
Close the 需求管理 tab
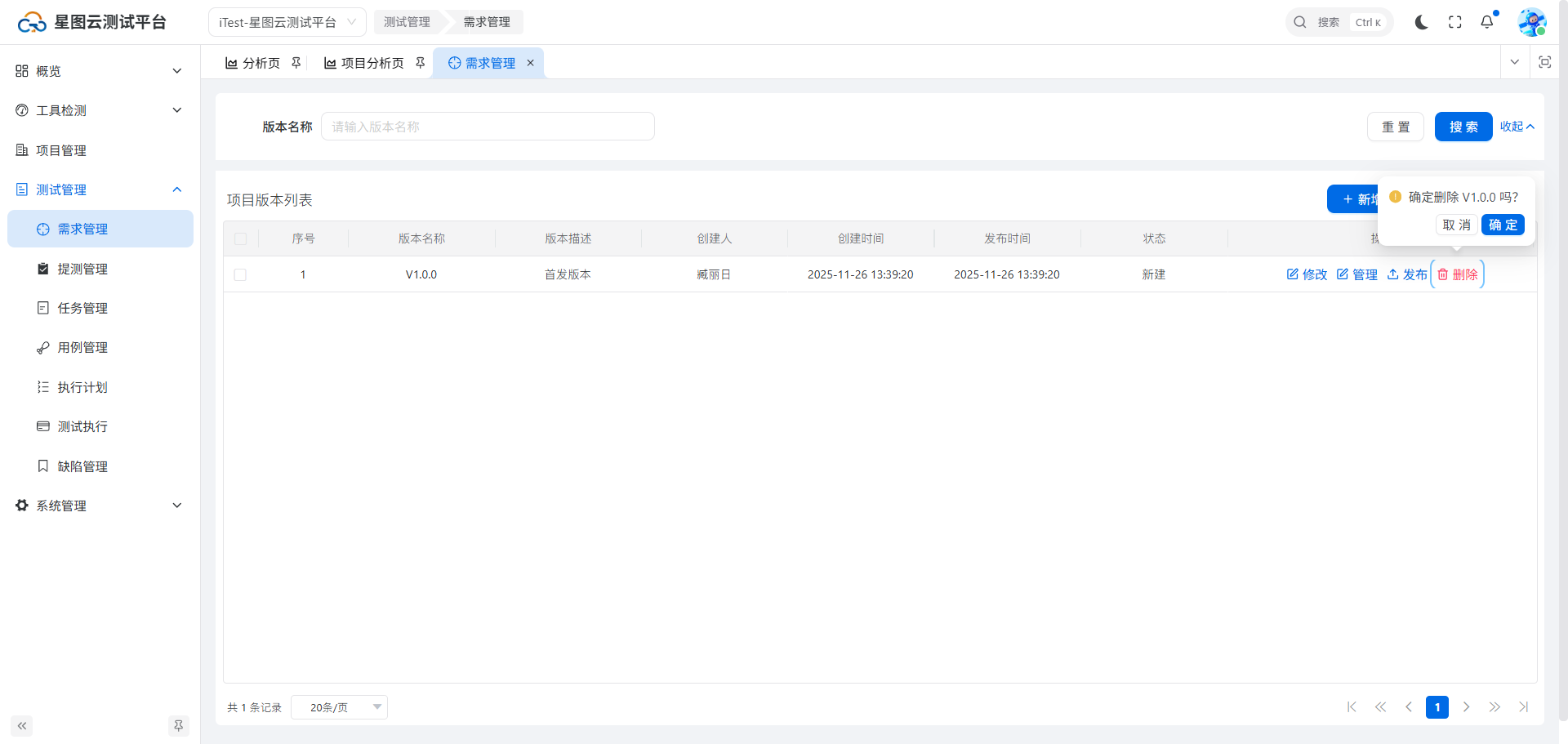point(530,63)
